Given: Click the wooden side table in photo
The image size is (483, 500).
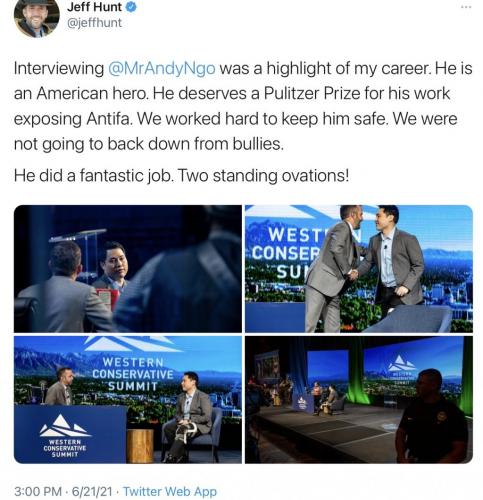Looking at the screenshot, I should coord(140,446).
